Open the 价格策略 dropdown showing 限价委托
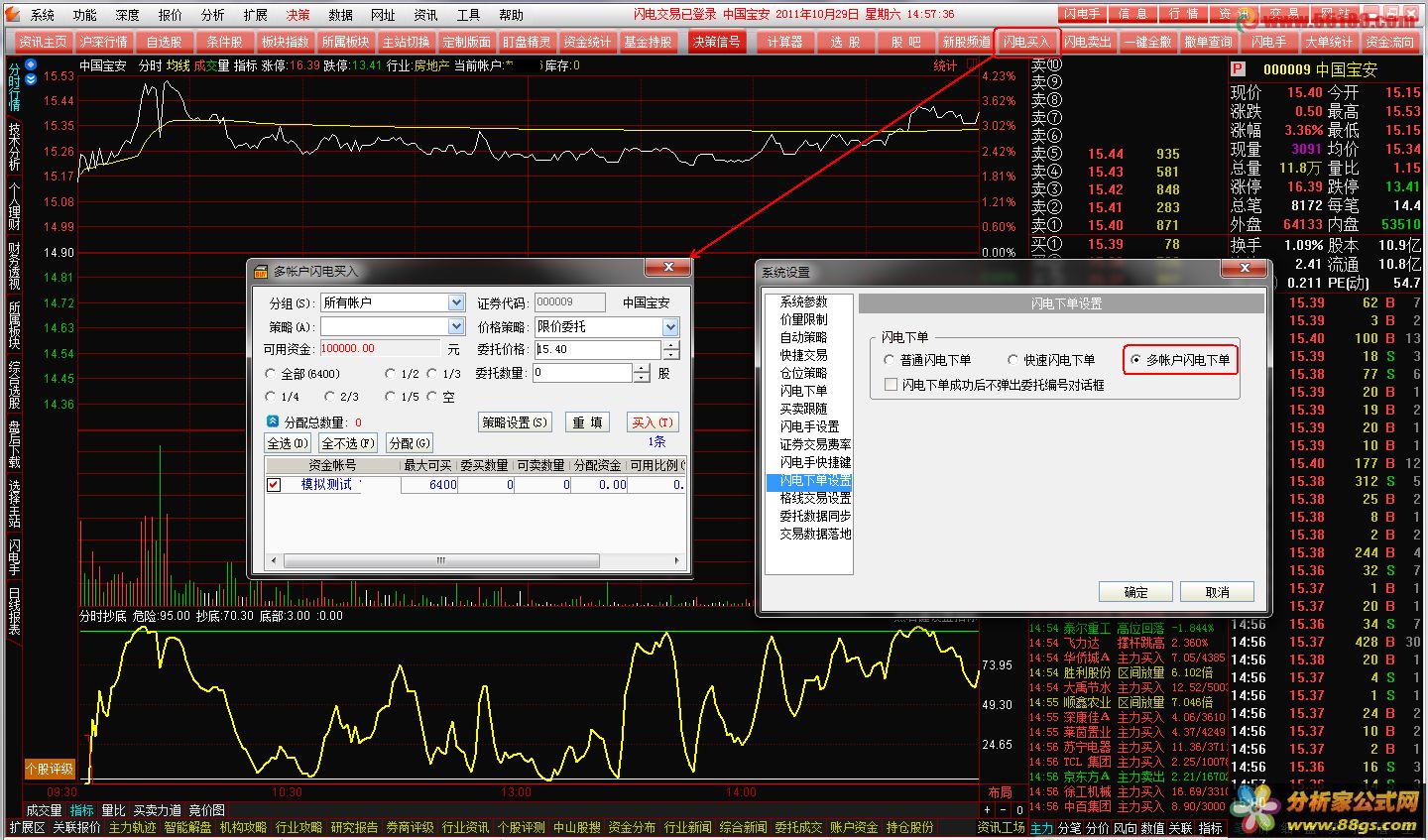Image resolution: width=1428 pixels, height=840 pixels. point(671,326)
